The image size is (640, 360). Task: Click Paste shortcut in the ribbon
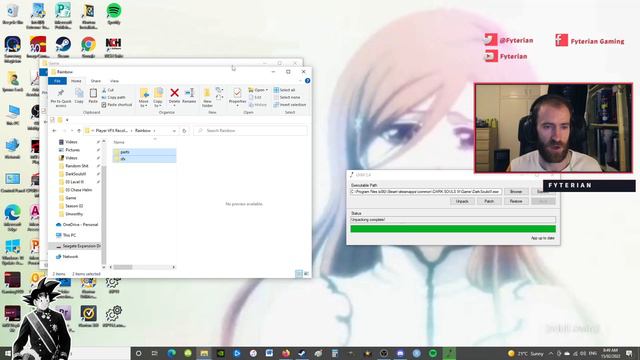pos(117,105)
